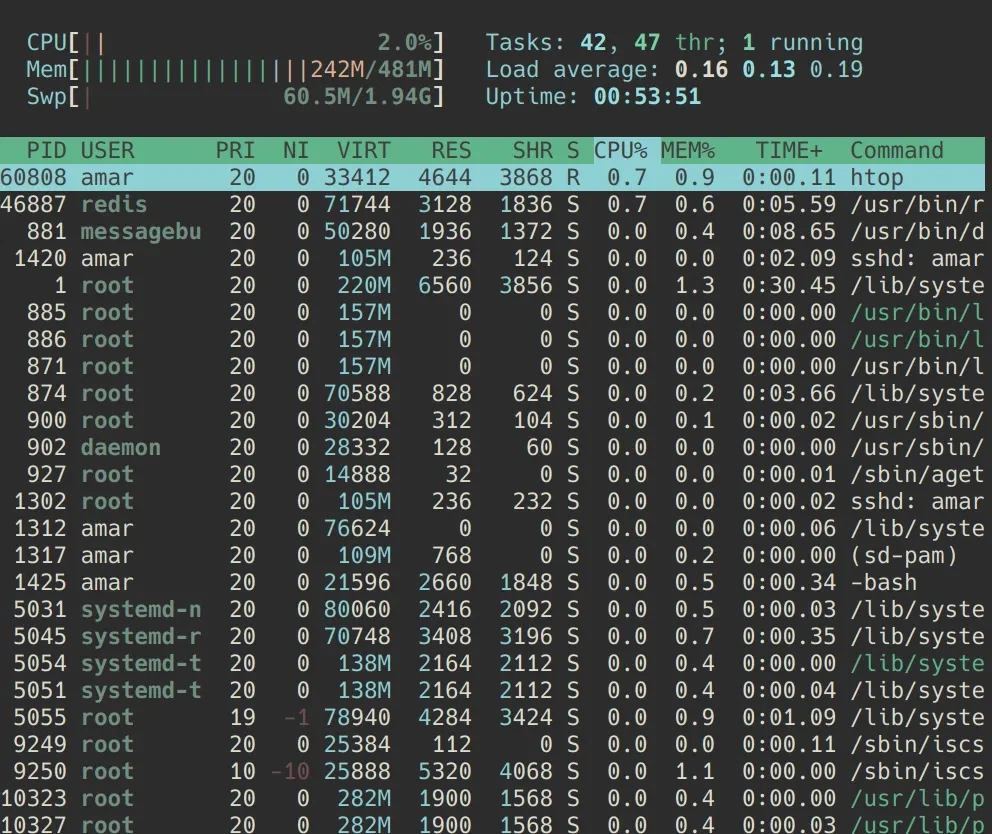Select process row with PID 885
The image size is (992, 834).
492,313
